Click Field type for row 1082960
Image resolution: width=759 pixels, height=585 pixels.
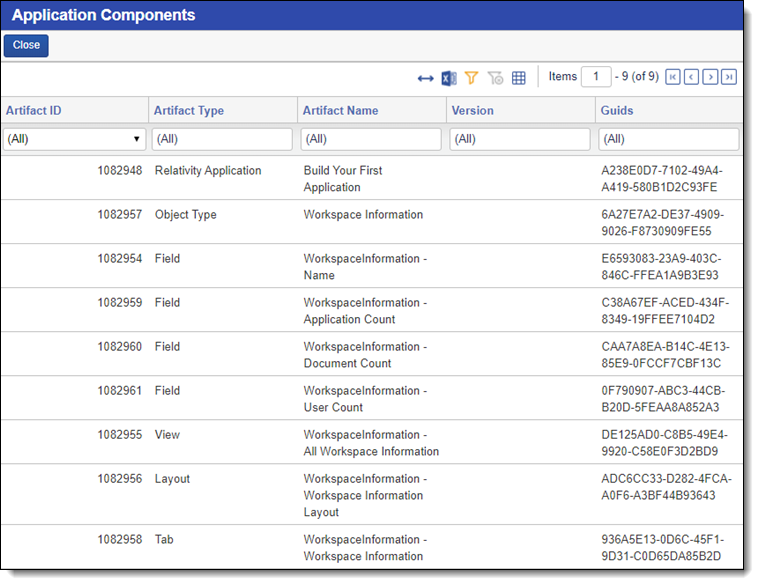coord(167,347)
